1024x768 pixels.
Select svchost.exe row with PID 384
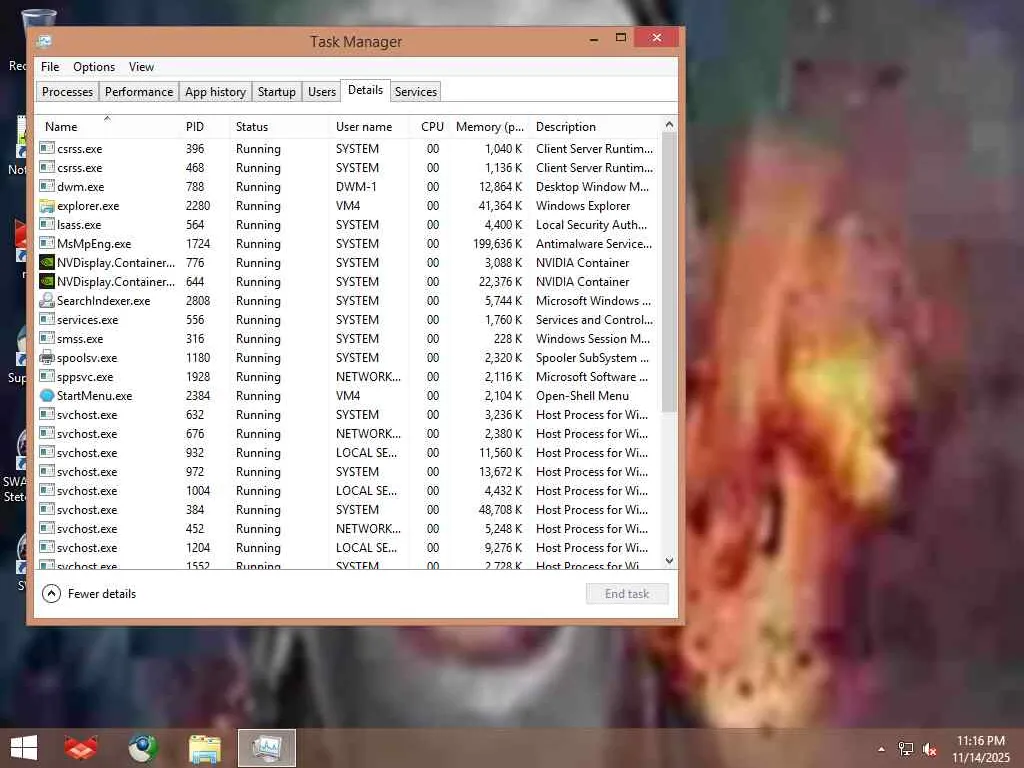[349, 509]
